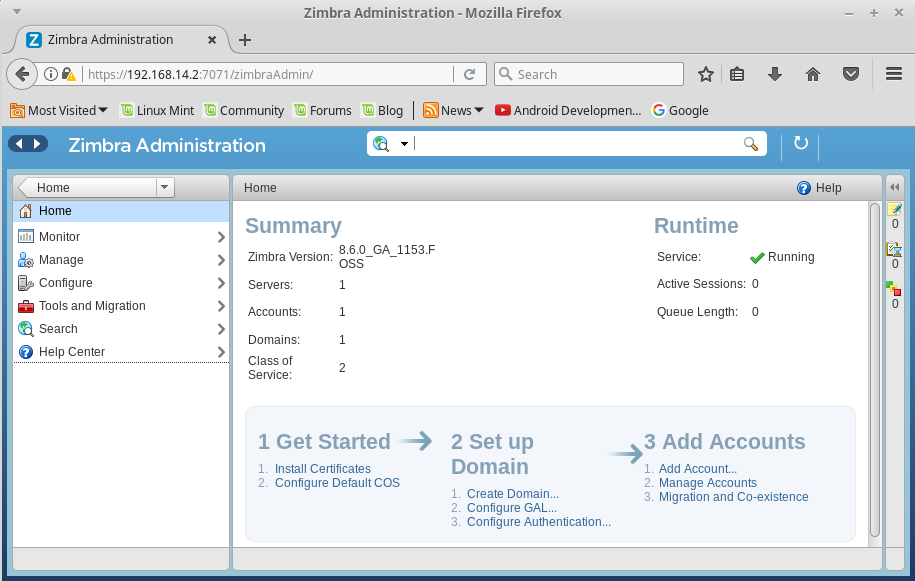Screen dimensions: 915x581
Task: Focus the Firefox Search box
Action: [x=588, y=74]
